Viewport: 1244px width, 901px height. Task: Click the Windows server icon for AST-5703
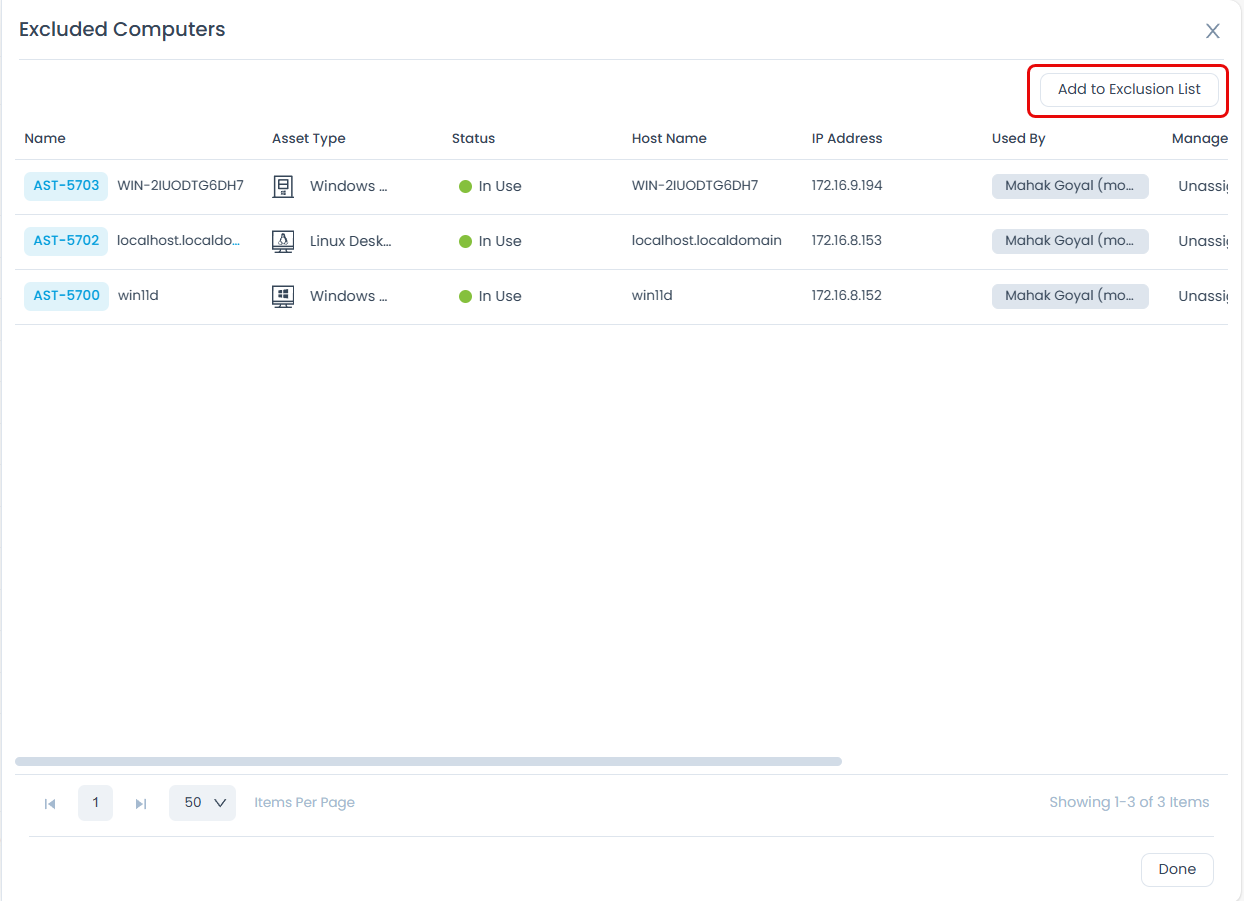[x=283, y=186]
